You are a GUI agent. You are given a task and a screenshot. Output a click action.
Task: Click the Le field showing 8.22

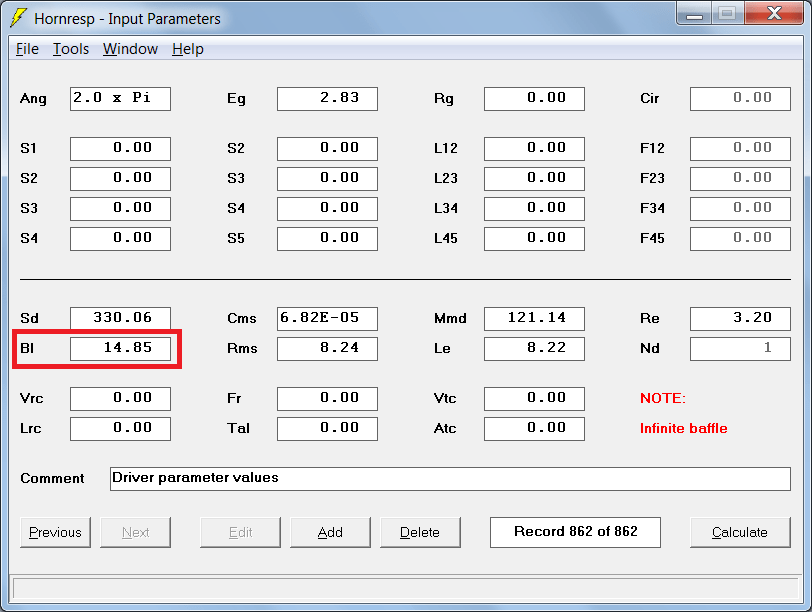coord(534,348)
